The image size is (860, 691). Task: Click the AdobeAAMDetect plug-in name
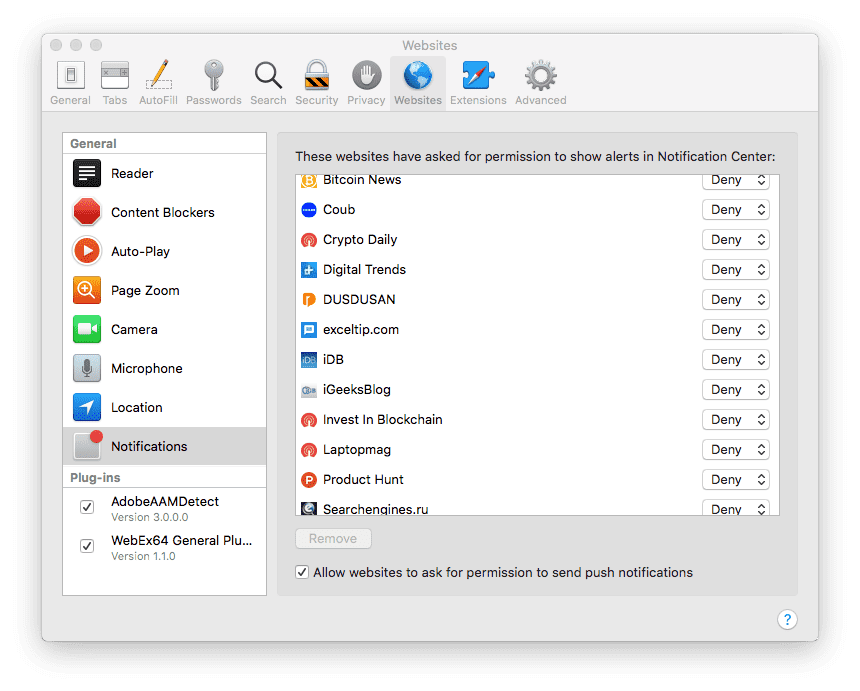(165, 501)
